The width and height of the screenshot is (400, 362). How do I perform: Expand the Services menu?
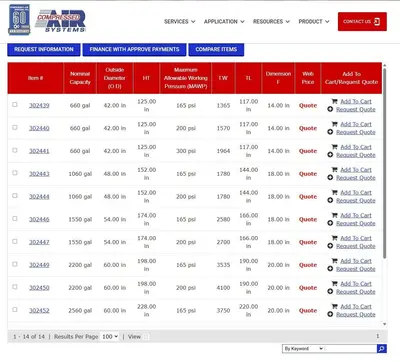point(179,21)
